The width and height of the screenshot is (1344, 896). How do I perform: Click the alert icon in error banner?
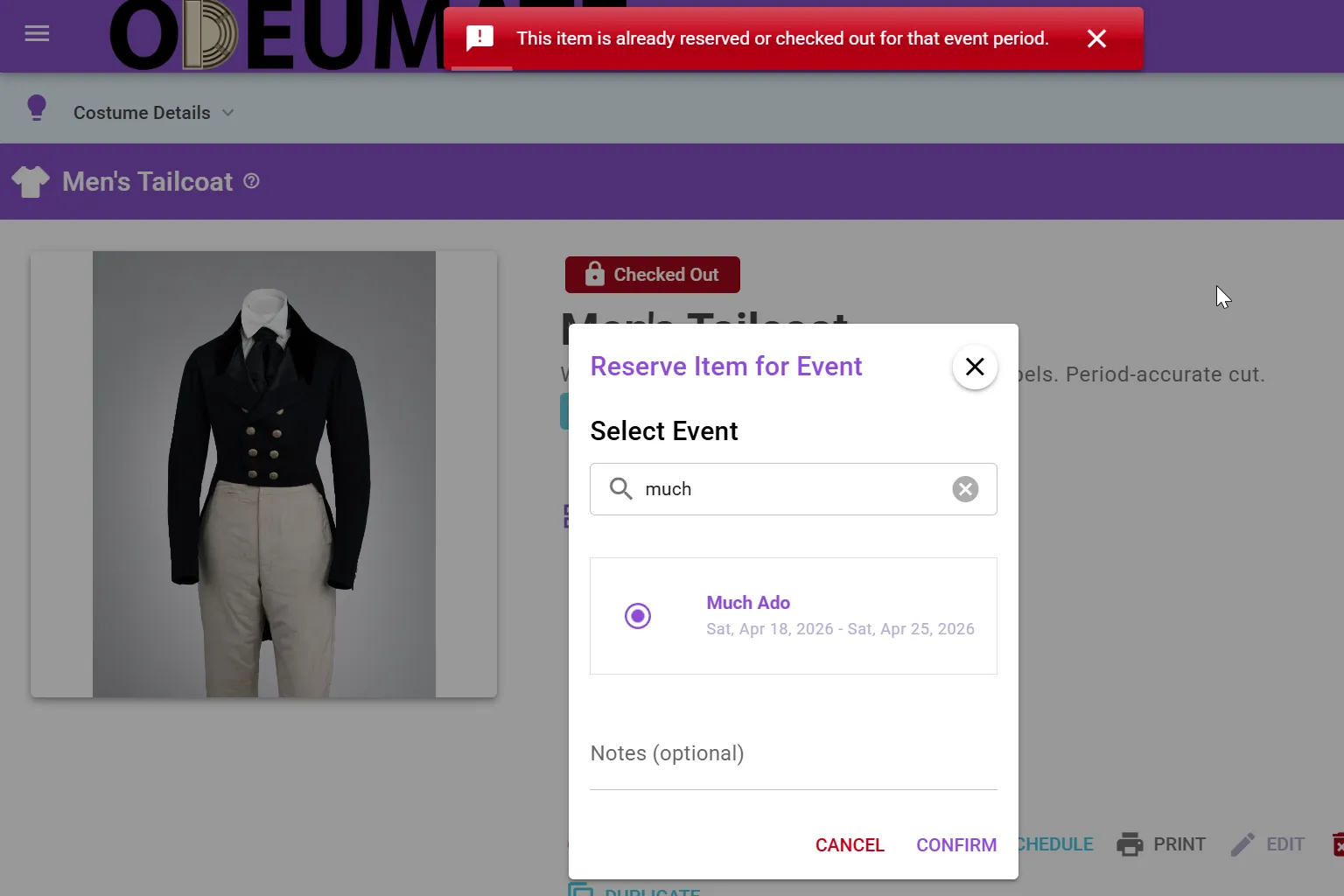479,38
